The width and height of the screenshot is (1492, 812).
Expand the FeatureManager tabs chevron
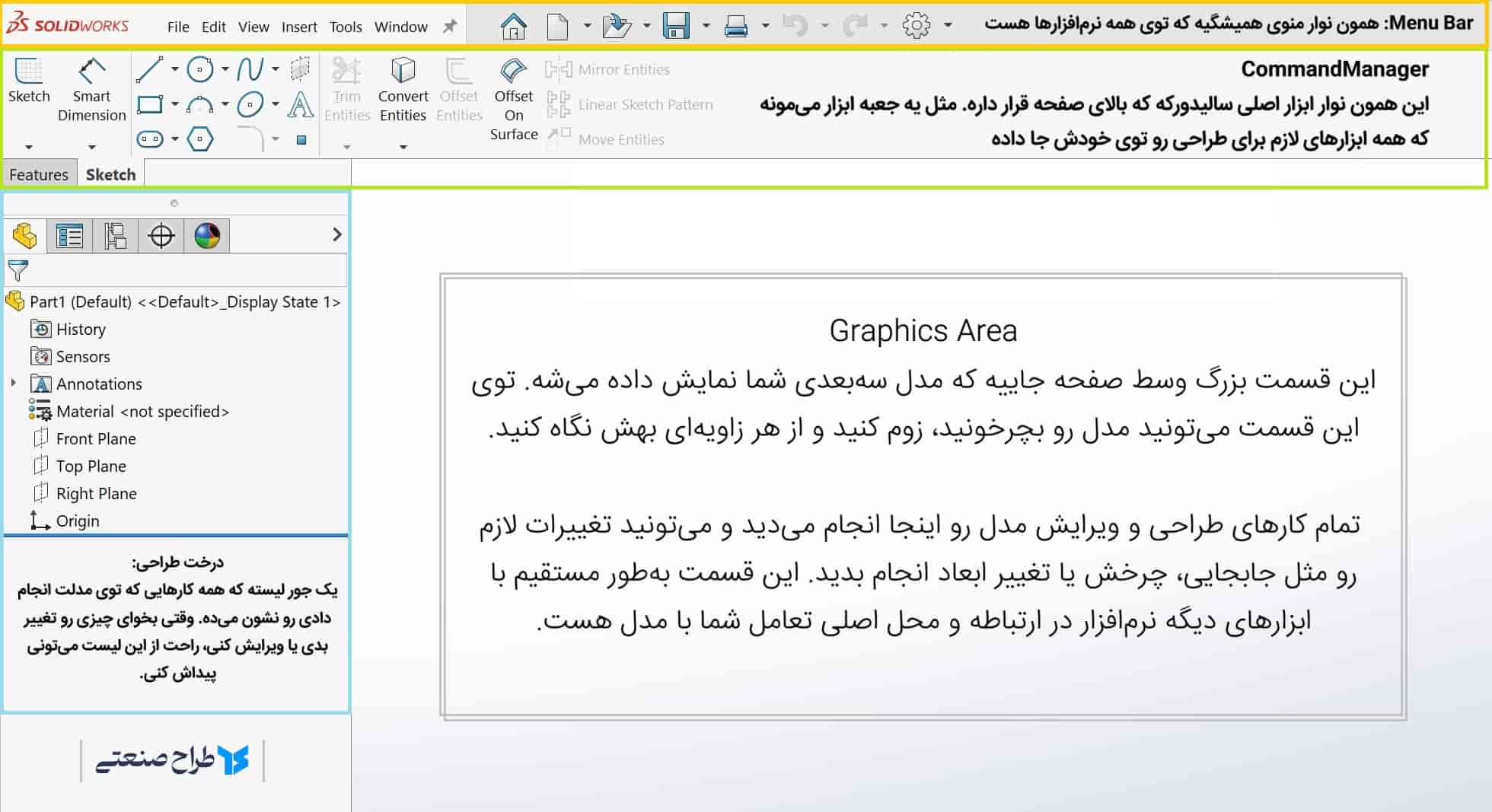pos(337,234)
